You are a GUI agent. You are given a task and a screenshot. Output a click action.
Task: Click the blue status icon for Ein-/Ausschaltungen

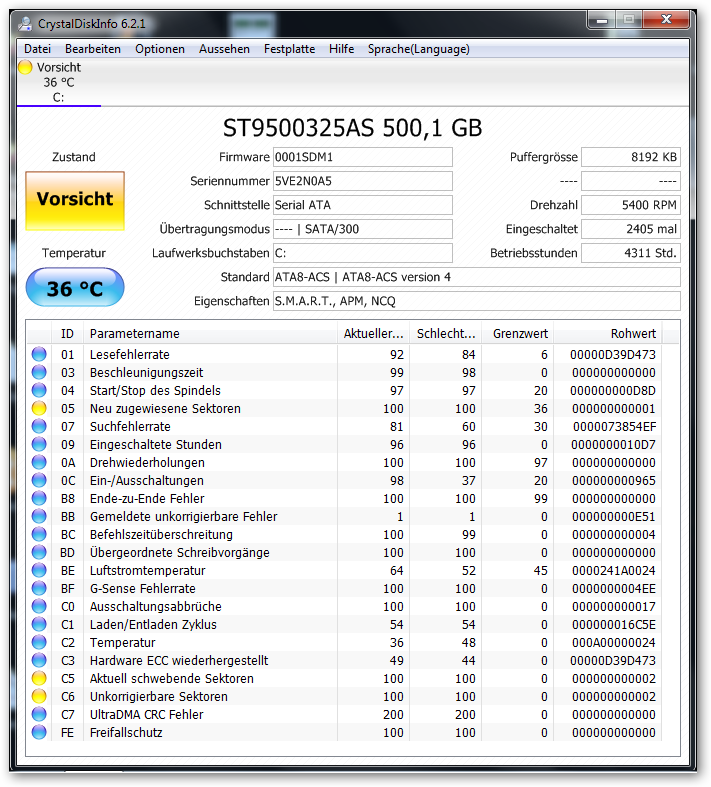[39, 480]
